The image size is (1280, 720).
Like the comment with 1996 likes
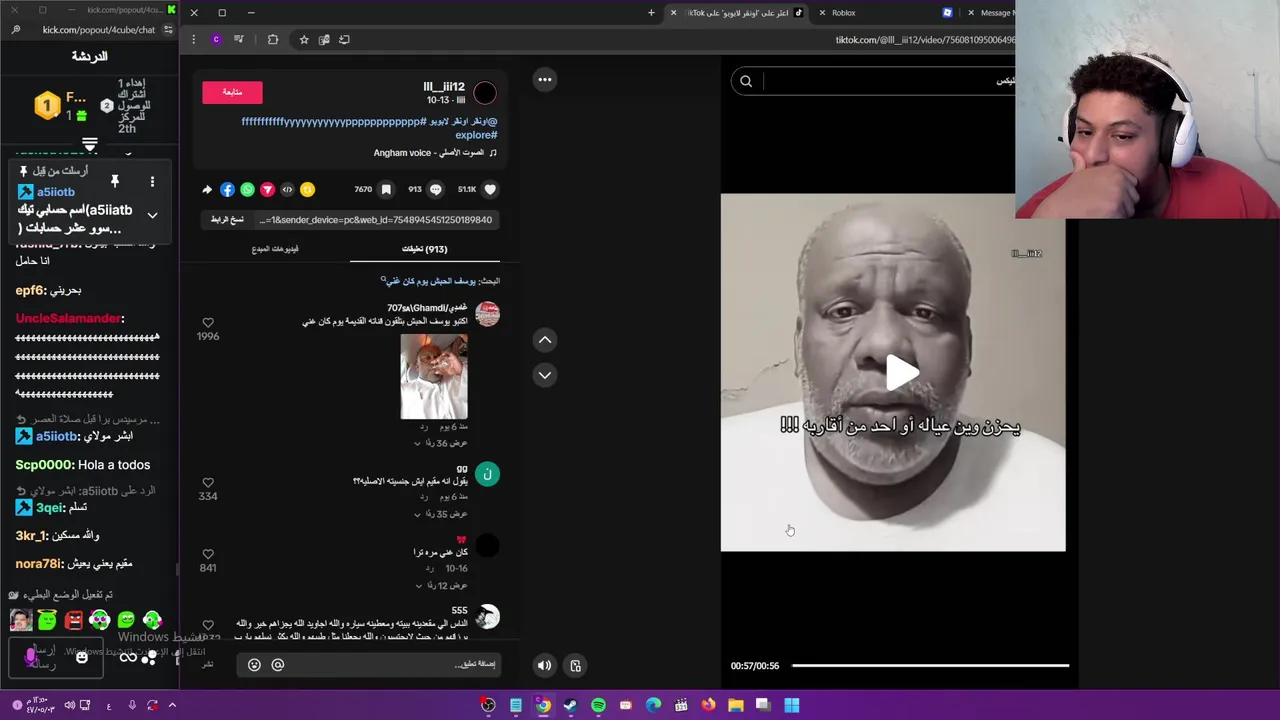pyautogui.click(x=208, y=323)
